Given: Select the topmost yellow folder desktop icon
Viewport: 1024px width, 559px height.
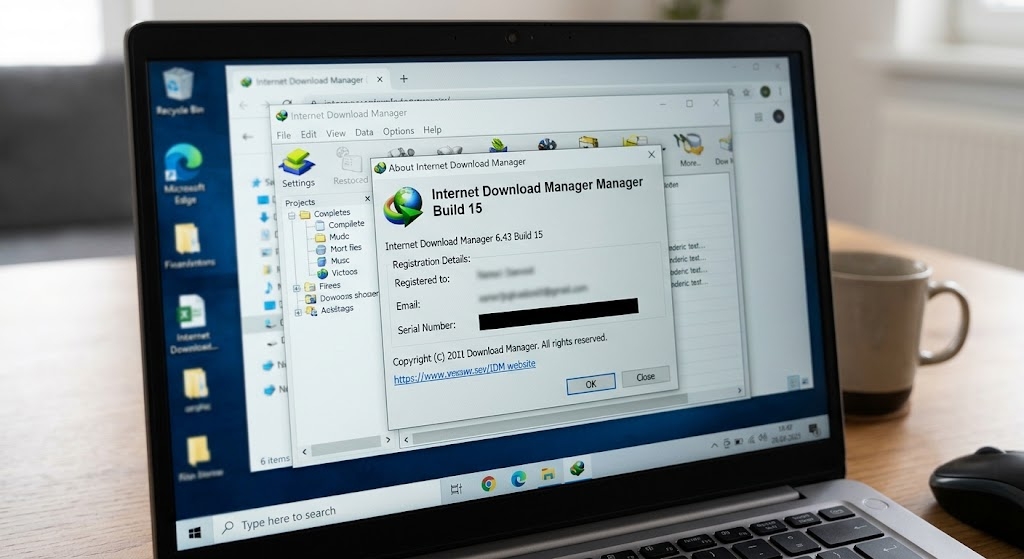Looking at the screenshot, I should 188,247.
